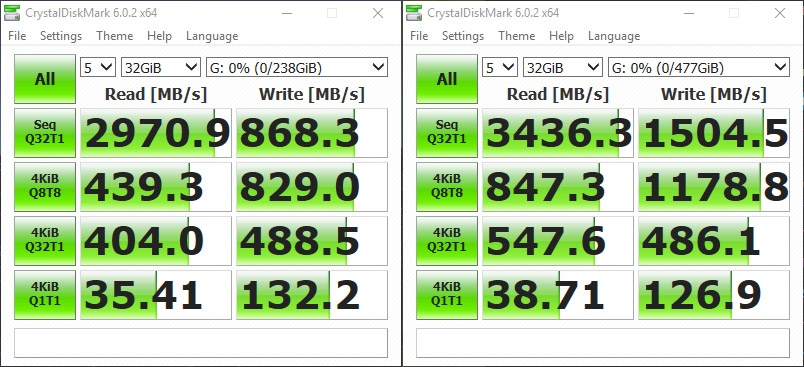Start 4KiB Q32T1 test in right window
804x367 pixels.
click(x=447, y=240)
